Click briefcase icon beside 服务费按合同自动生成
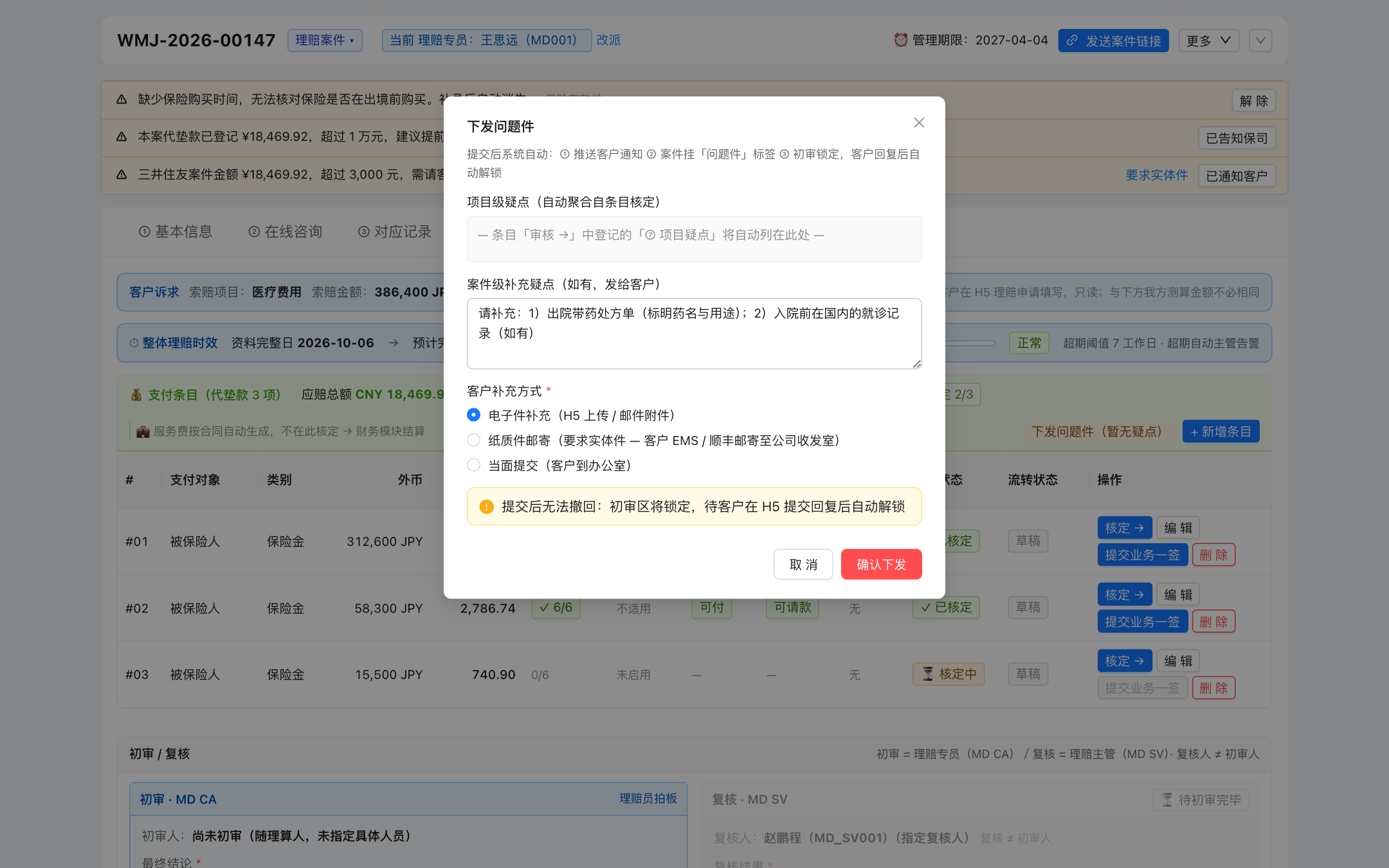 143,431
